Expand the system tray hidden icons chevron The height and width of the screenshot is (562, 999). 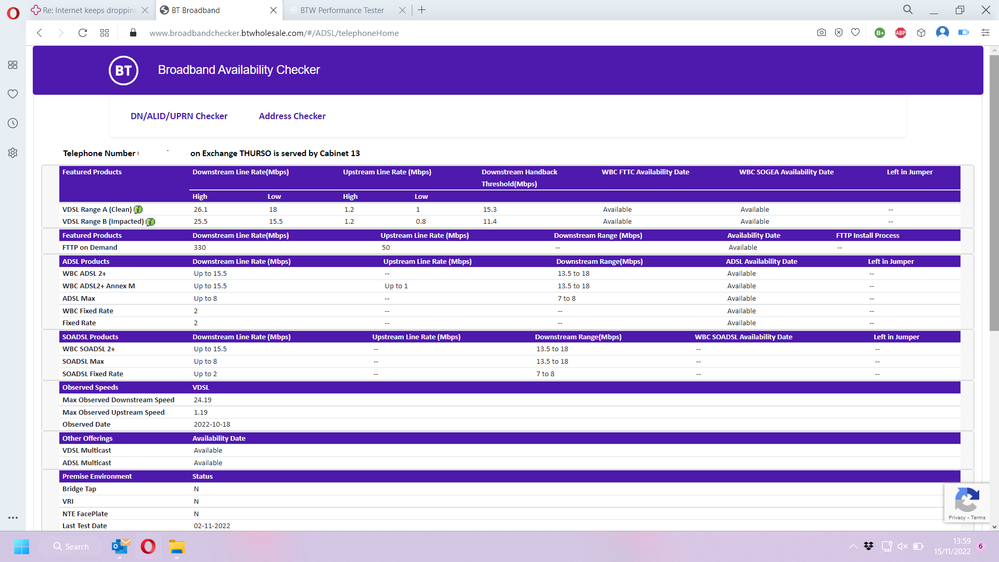pos(853,546)
